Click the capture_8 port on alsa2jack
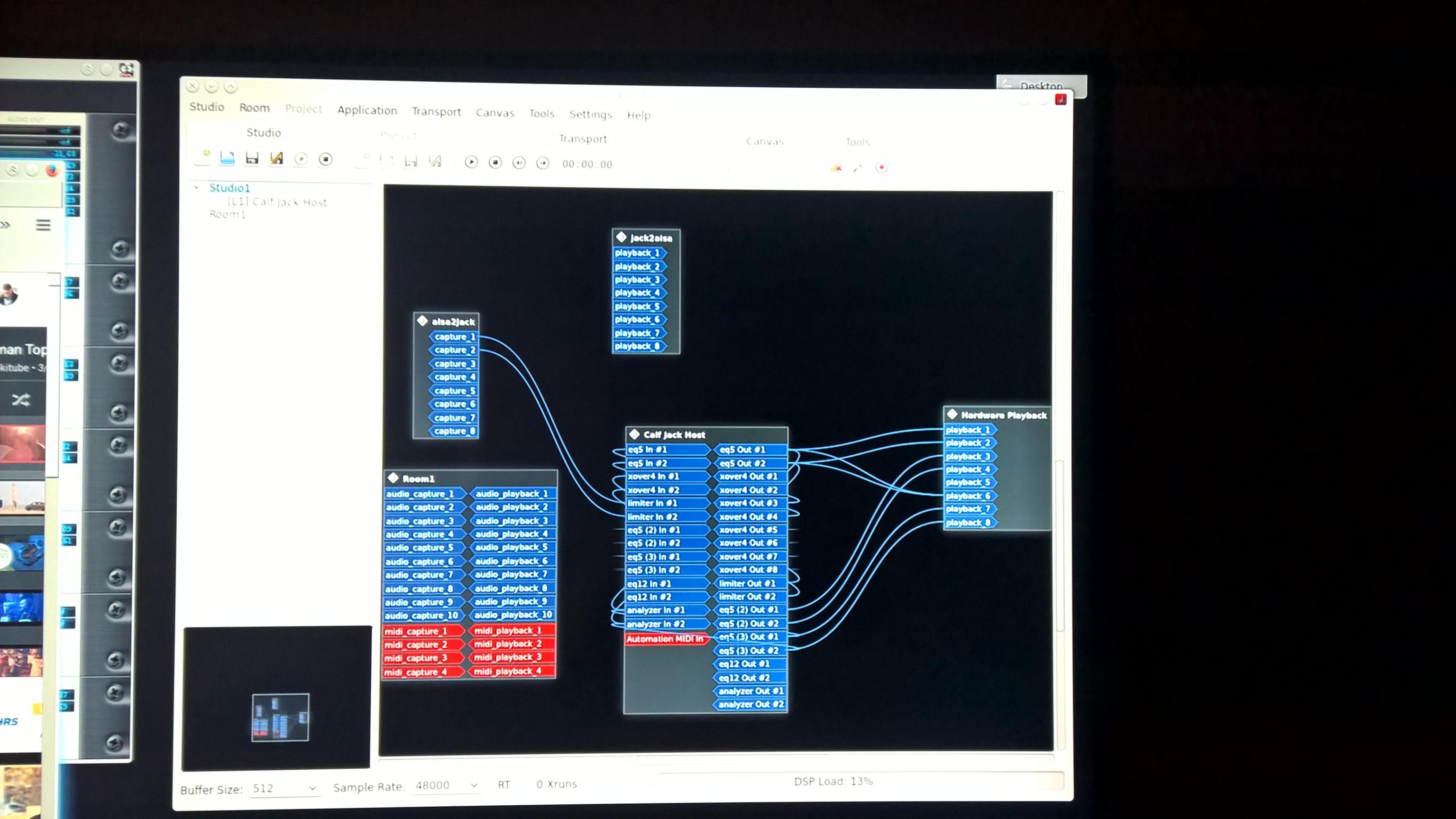The width and height of the screenshot is (1456, 819). click(x=453, y=431)
